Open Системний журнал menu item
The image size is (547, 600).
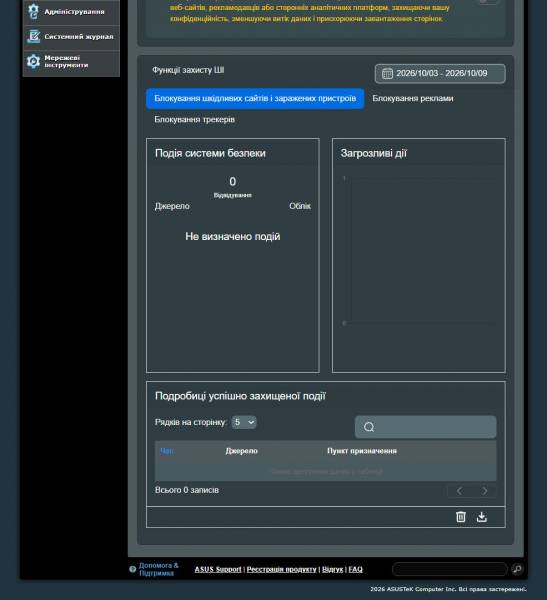pyautogui.click(x=71, y=37)
